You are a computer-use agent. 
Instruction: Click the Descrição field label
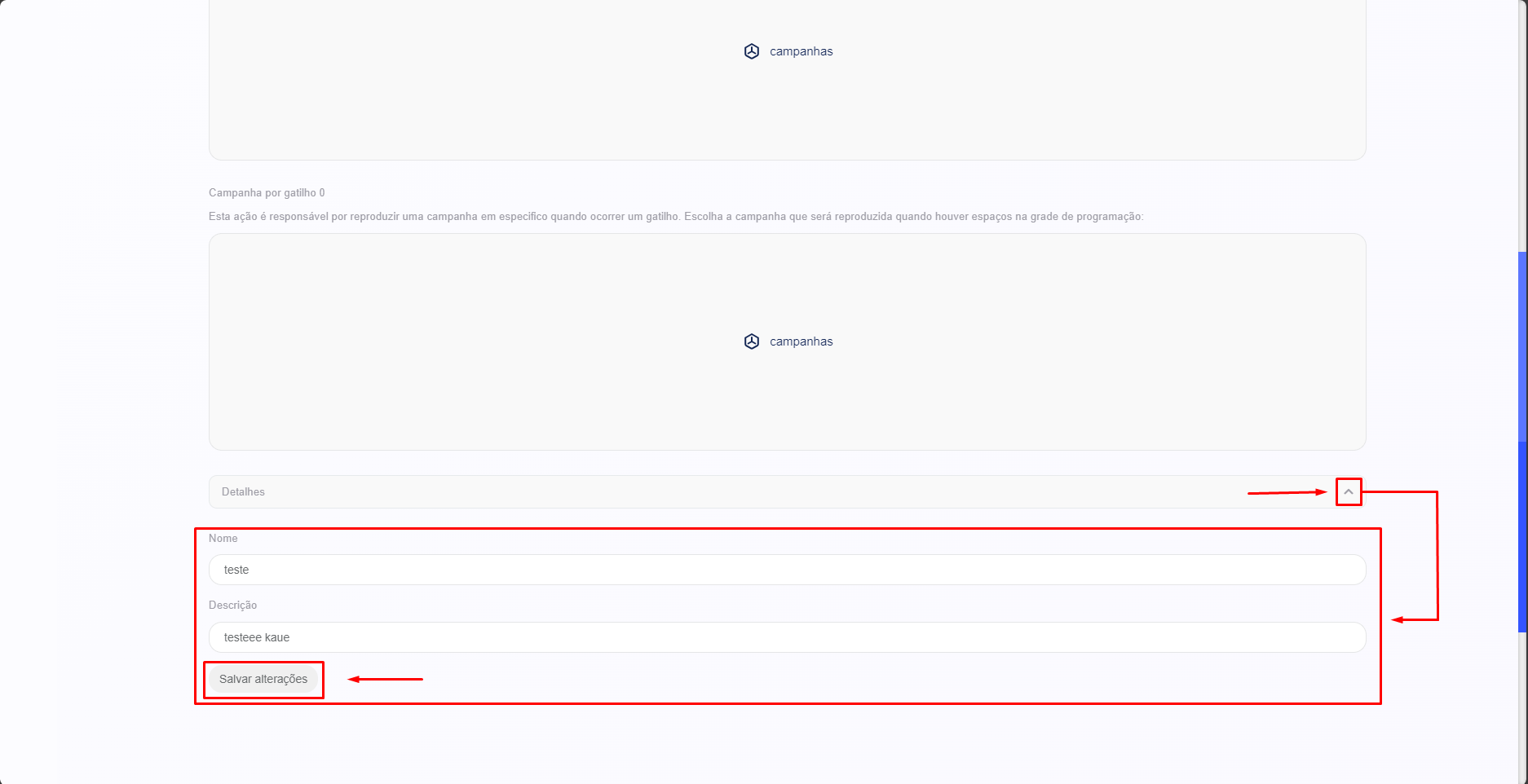pyautogui.click(x=232, y=606)
